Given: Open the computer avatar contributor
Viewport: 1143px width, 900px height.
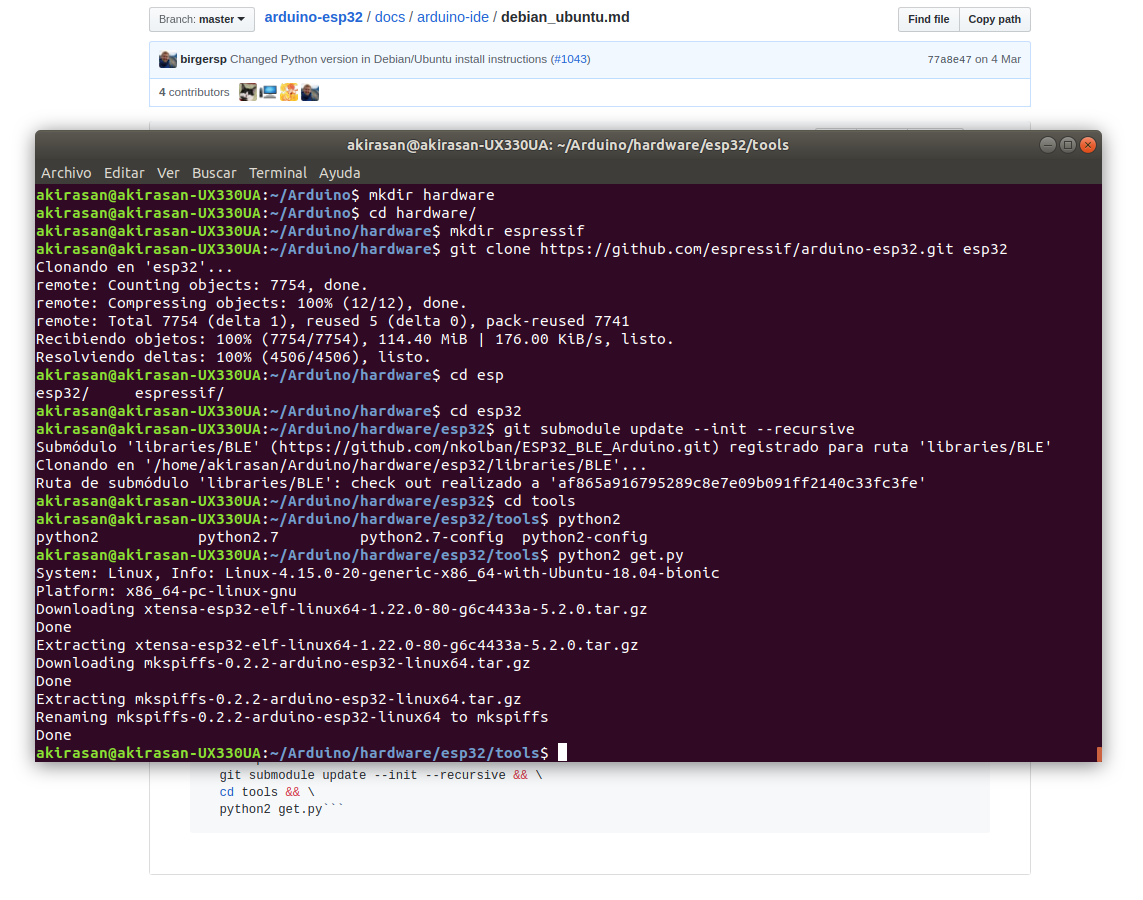Looking at the screenshot, I should click(x=268, y=92).
